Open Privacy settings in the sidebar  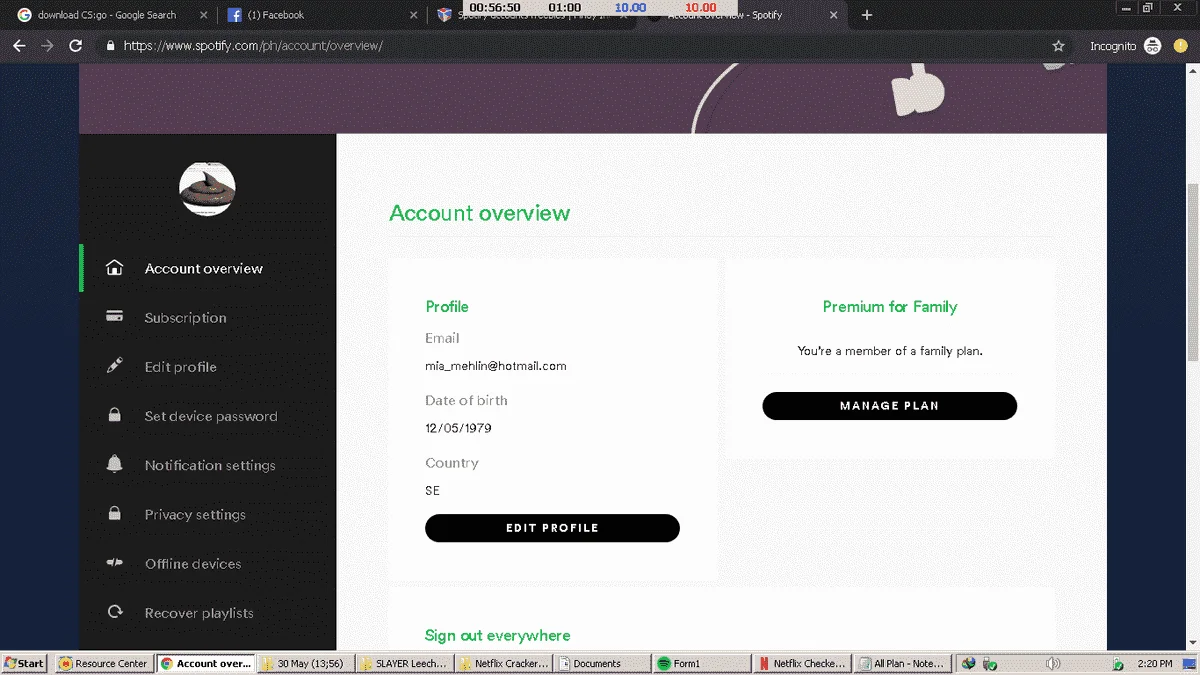pyautogui.click(x=195, y=514)
